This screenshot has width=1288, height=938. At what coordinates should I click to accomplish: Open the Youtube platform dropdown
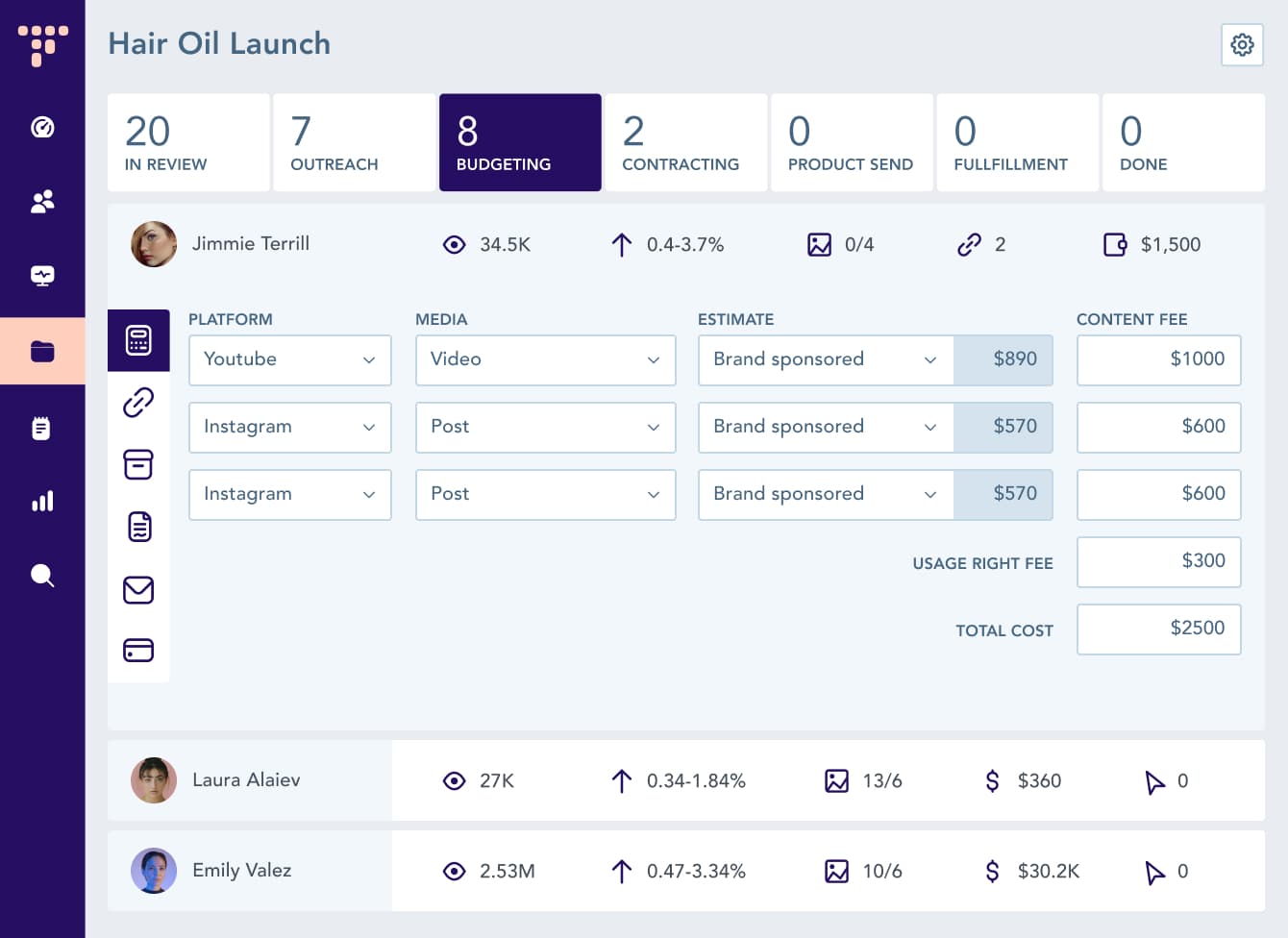[289, 359]
